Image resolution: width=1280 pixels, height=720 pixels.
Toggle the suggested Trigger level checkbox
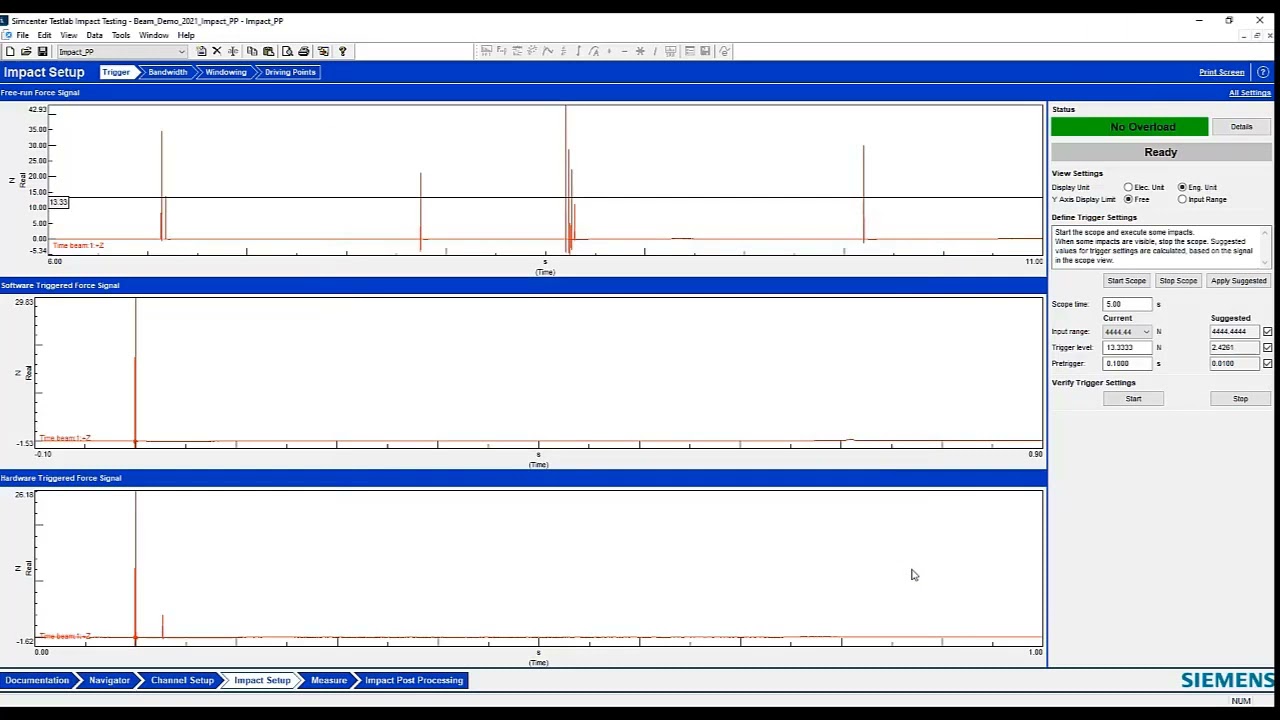coord(1267,347)
